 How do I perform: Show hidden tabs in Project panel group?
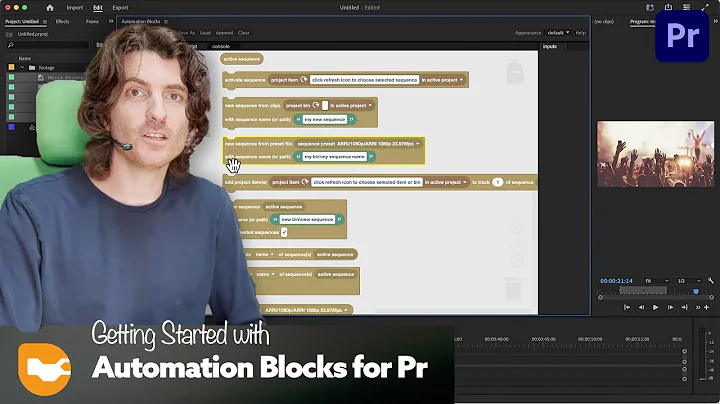click(x=111, y=21)
